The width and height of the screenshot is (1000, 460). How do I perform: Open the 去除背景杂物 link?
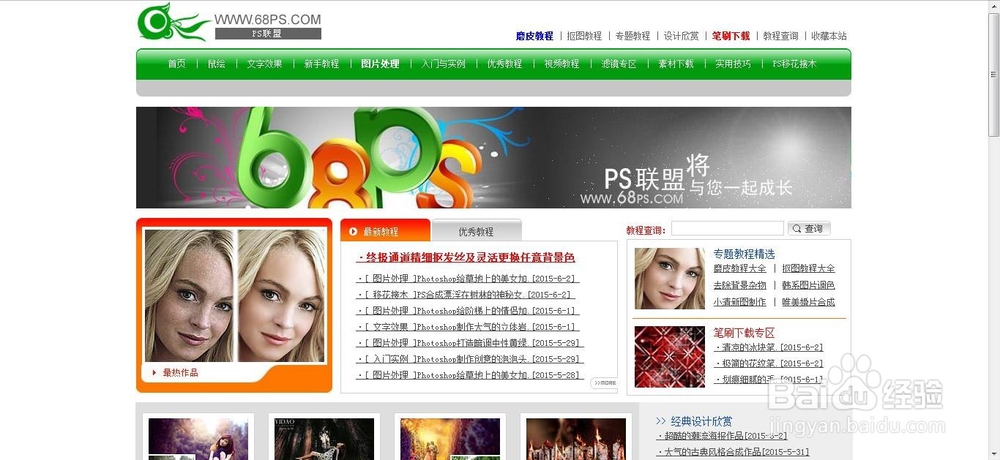click(x=740, y=285)
